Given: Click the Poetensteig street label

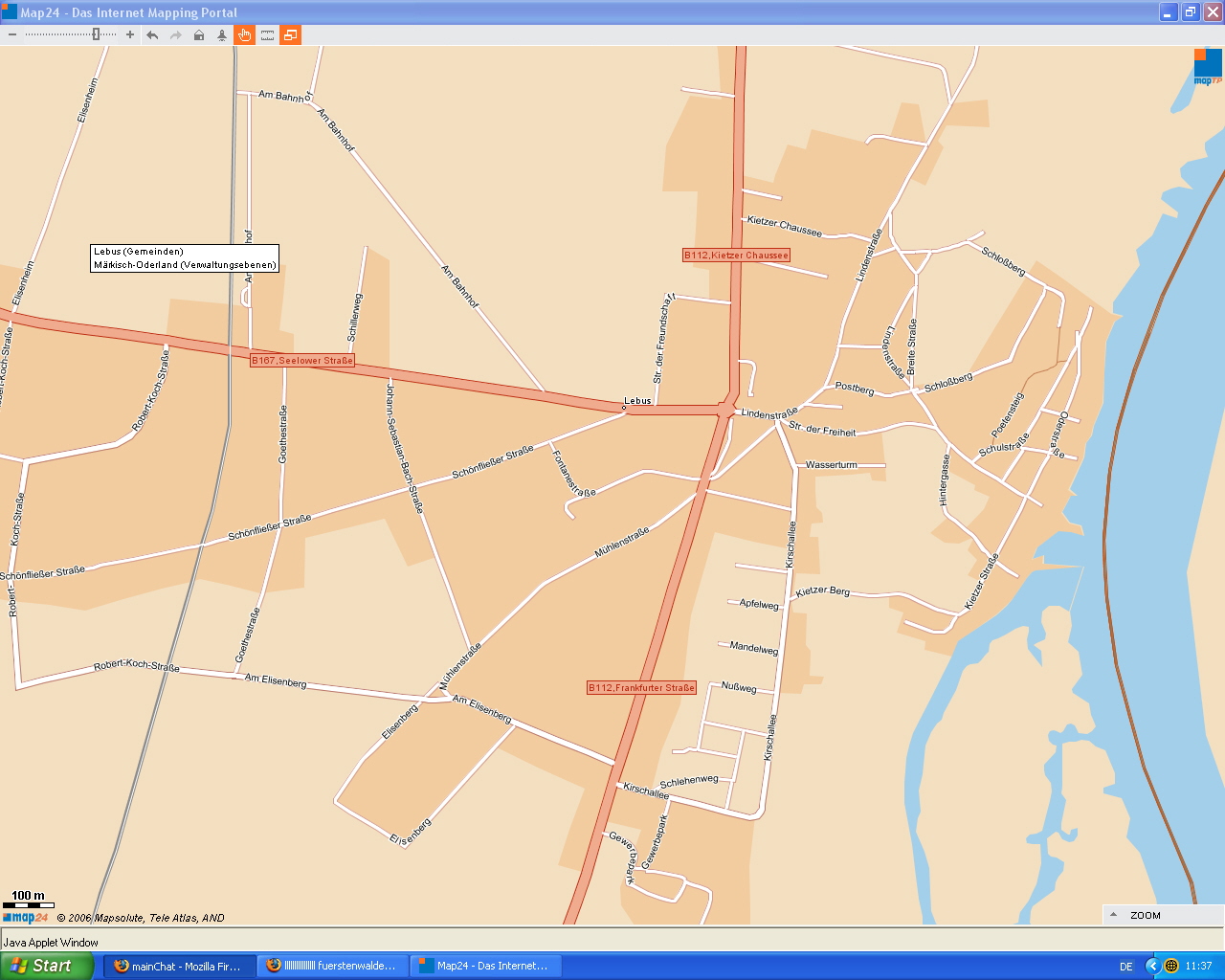Looking at the screenshot, I should 1007,414.
